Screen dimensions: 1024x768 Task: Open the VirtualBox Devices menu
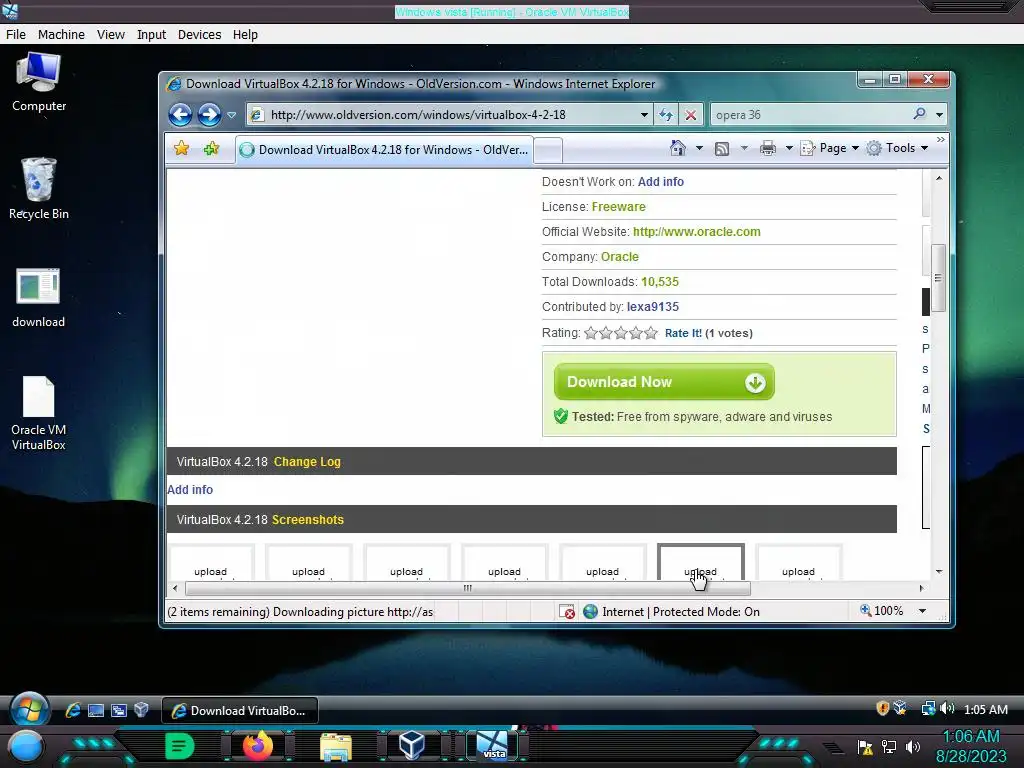click(x=199, y=35)
